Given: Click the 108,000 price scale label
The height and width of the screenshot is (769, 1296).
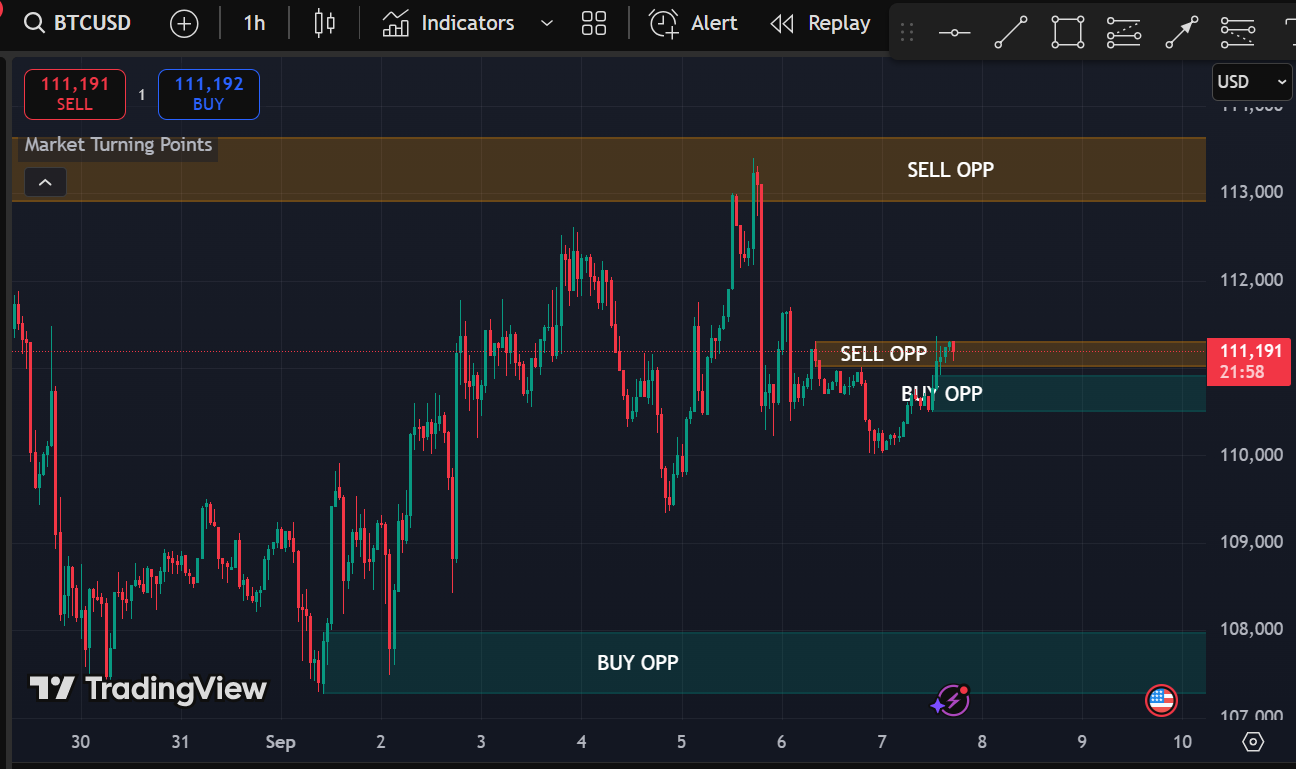Looking at the screenshot, I should (1251, 629).
